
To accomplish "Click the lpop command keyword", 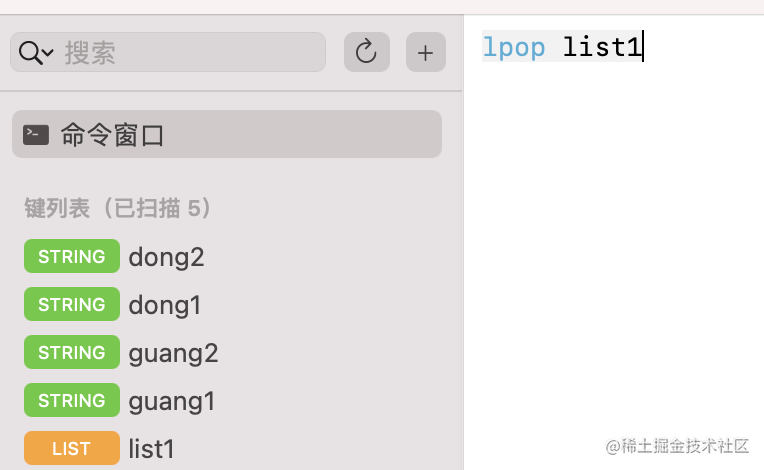I will (514, 48).
